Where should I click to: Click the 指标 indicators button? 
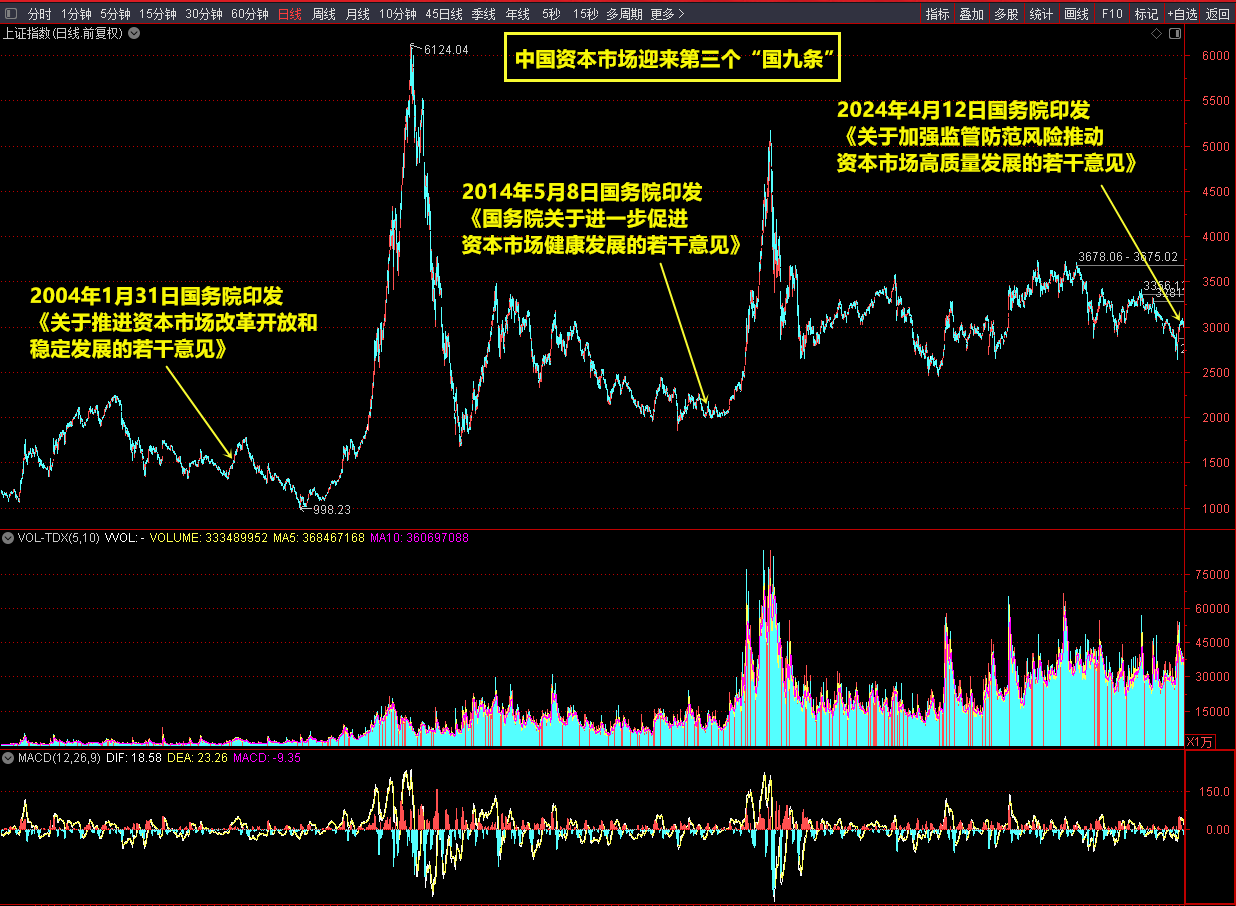click(938, 14)
